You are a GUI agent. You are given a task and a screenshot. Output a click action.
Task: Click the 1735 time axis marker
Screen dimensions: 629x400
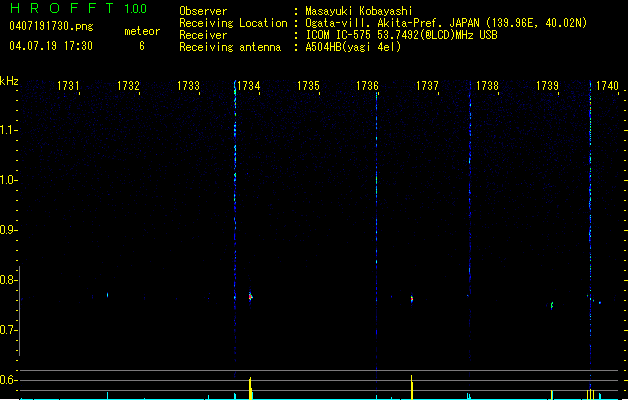click(308, 86)
